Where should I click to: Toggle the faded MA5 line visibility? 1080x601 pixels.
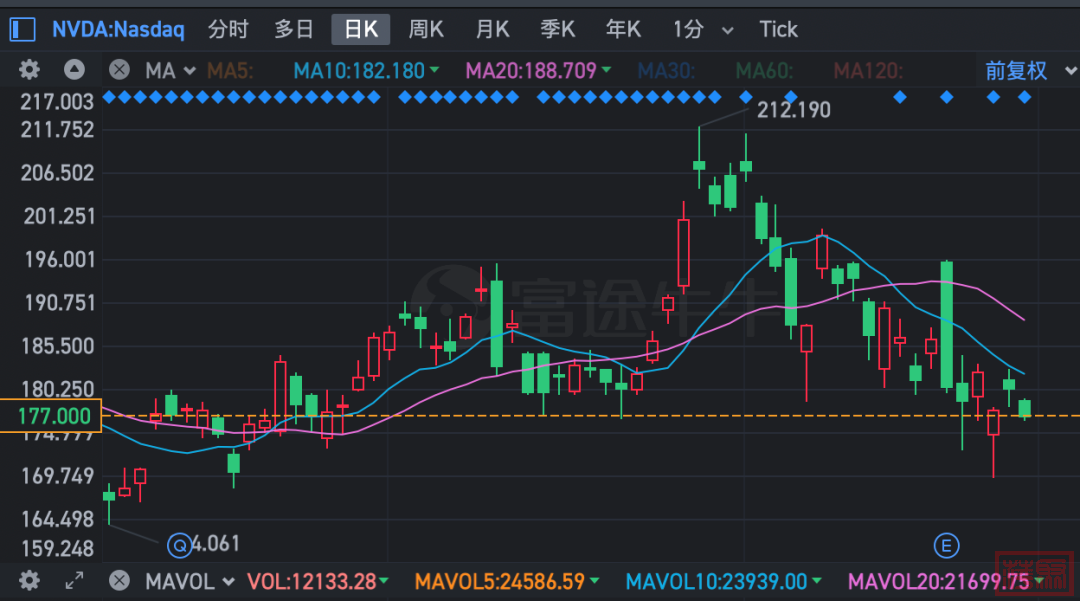click(x=230, y=71)
